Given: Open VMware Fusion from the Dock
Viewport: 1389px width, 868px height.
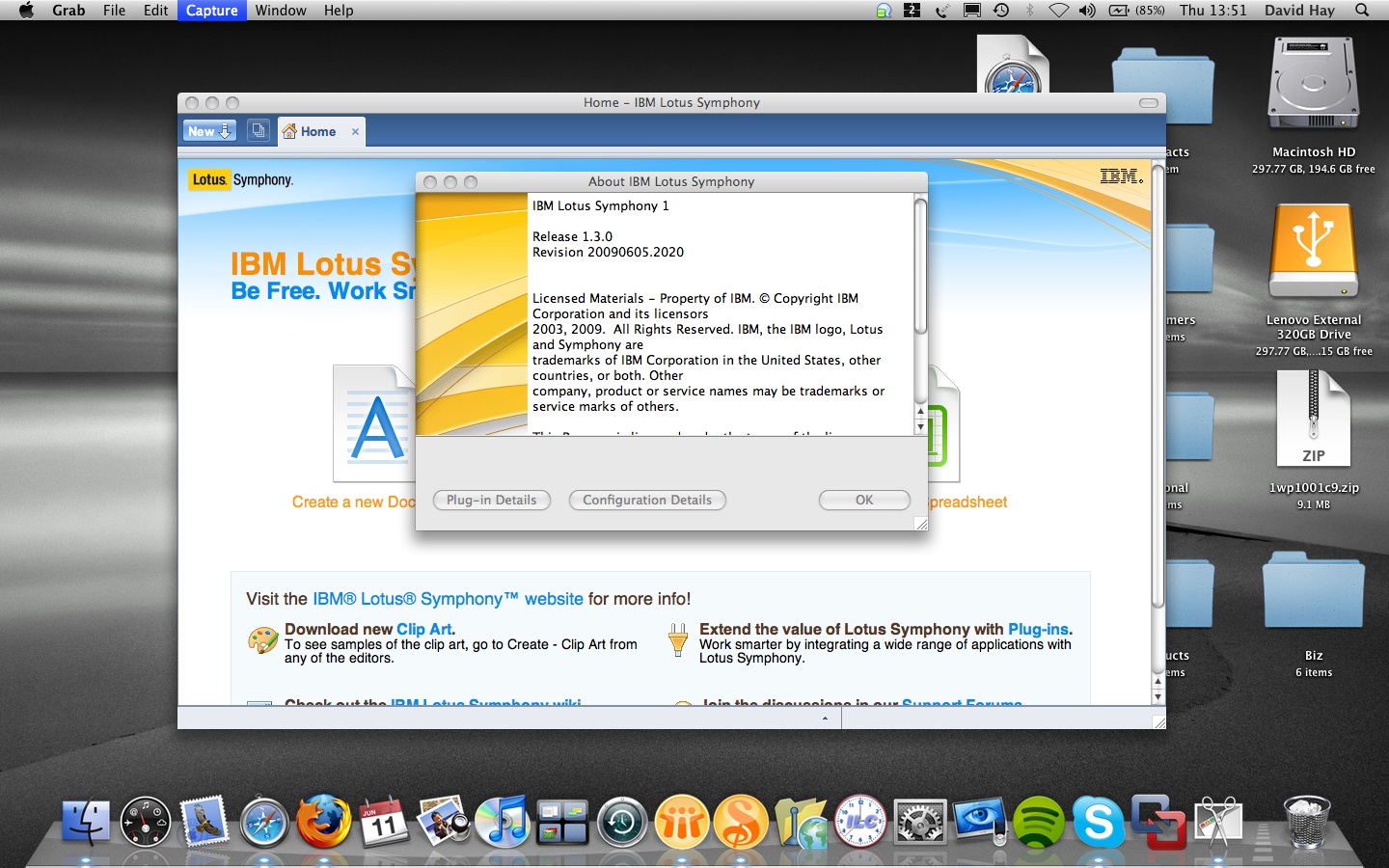Looking at the screenshot, I should (1157, 822).
